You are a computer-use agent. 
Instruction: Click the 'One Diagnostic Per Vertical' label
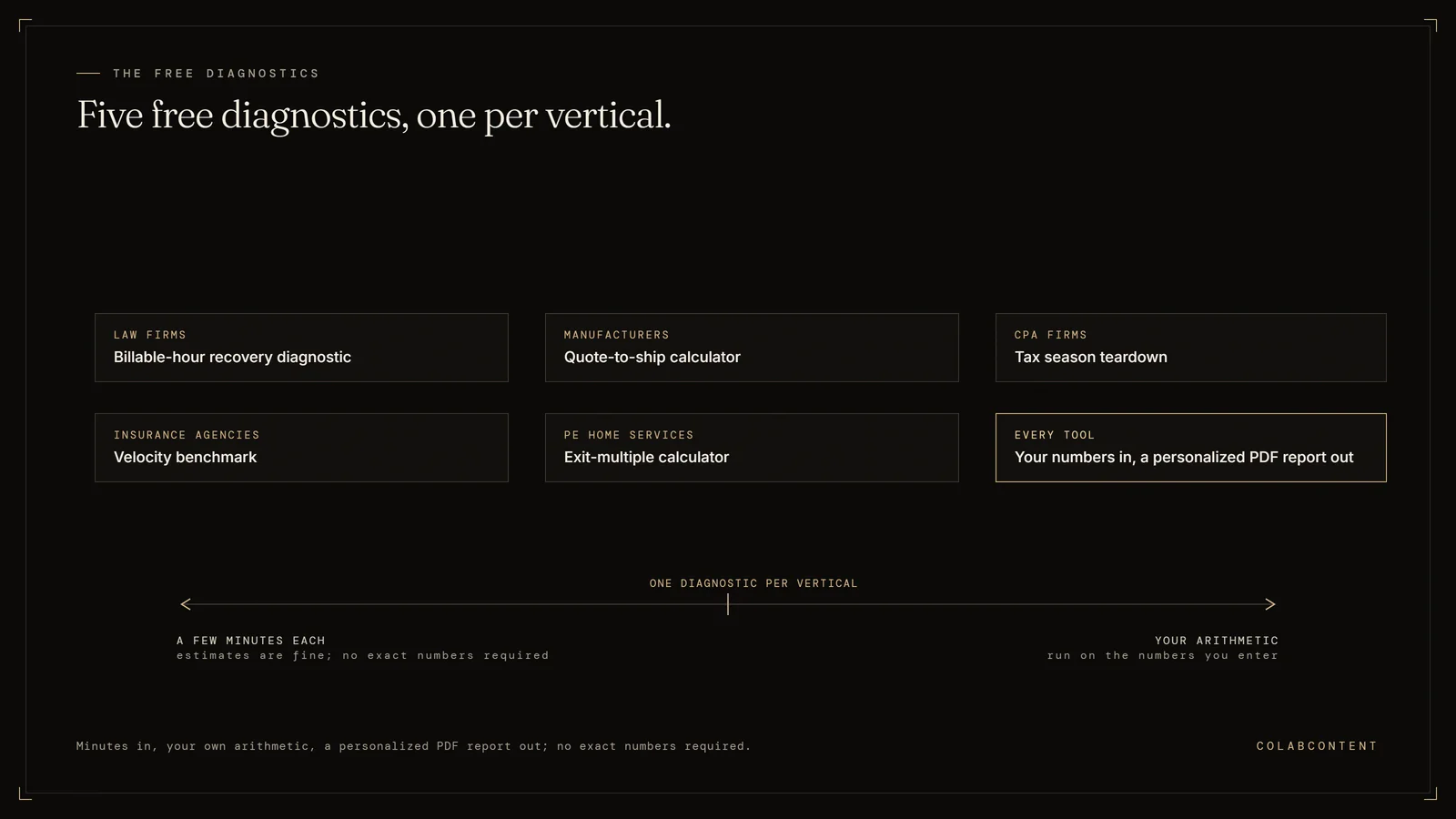coord(753,583)
